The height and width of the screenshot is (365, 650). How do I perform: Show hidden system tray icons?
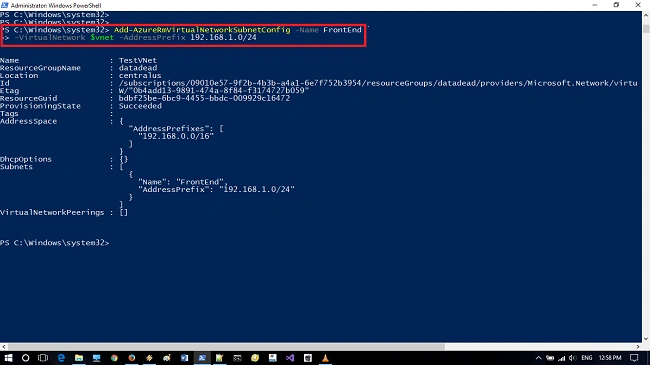coord(538,358)
